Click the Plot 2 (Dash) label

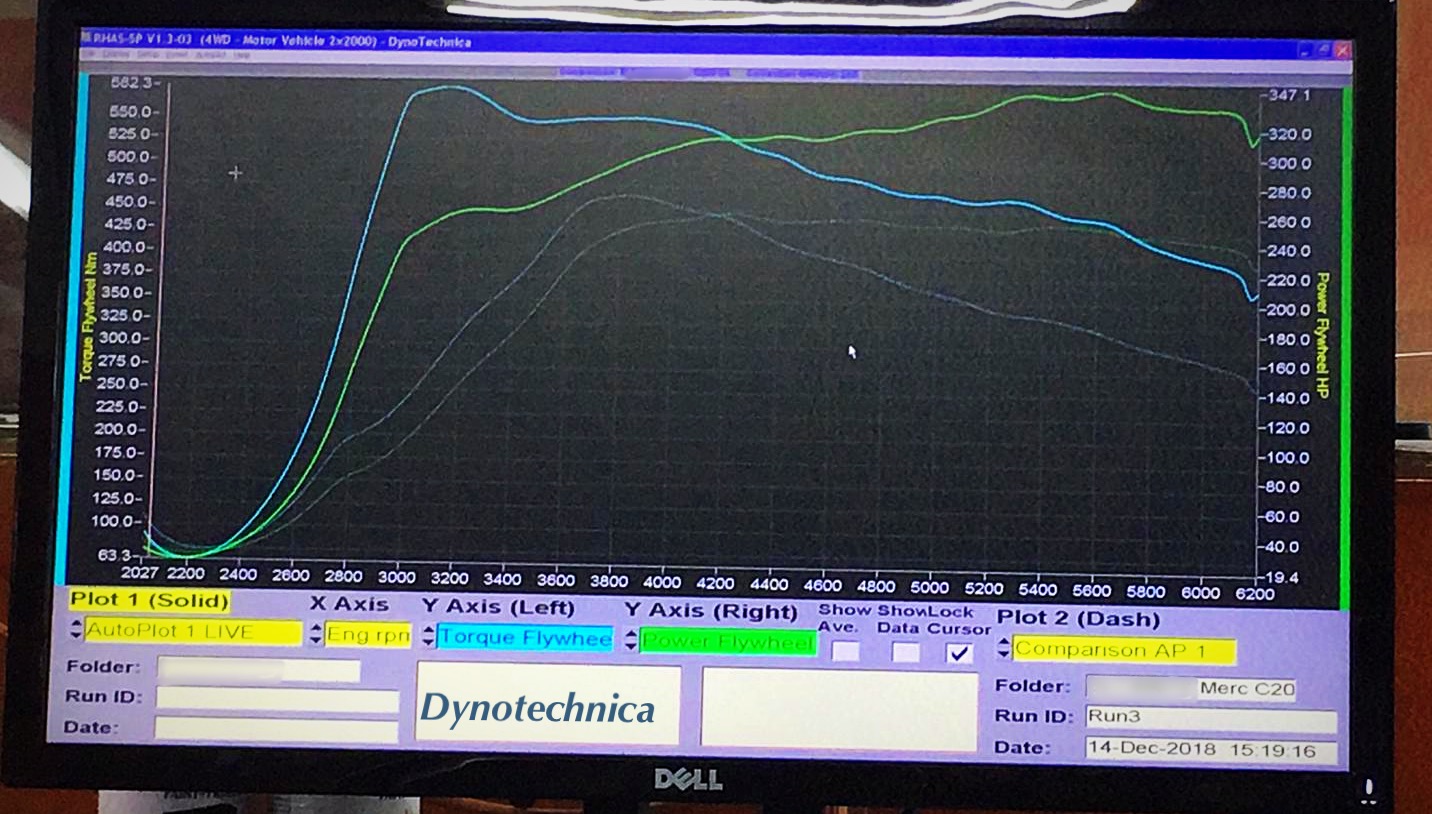point(1078,619)
